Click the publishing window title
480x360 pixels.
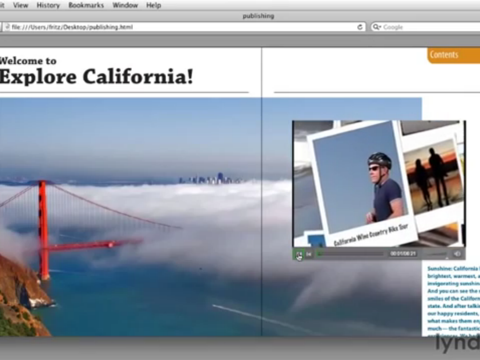tap(258, 16)
